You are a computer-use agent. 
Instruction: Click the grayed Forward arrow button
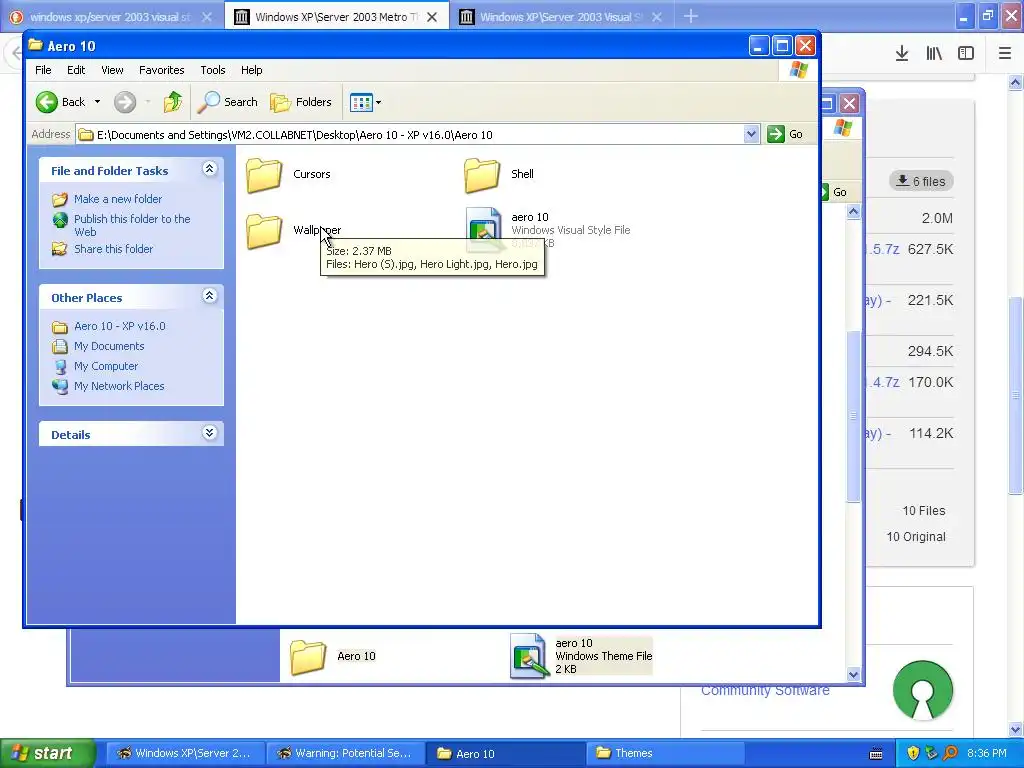pyautogui.click(x=125, y=102)
